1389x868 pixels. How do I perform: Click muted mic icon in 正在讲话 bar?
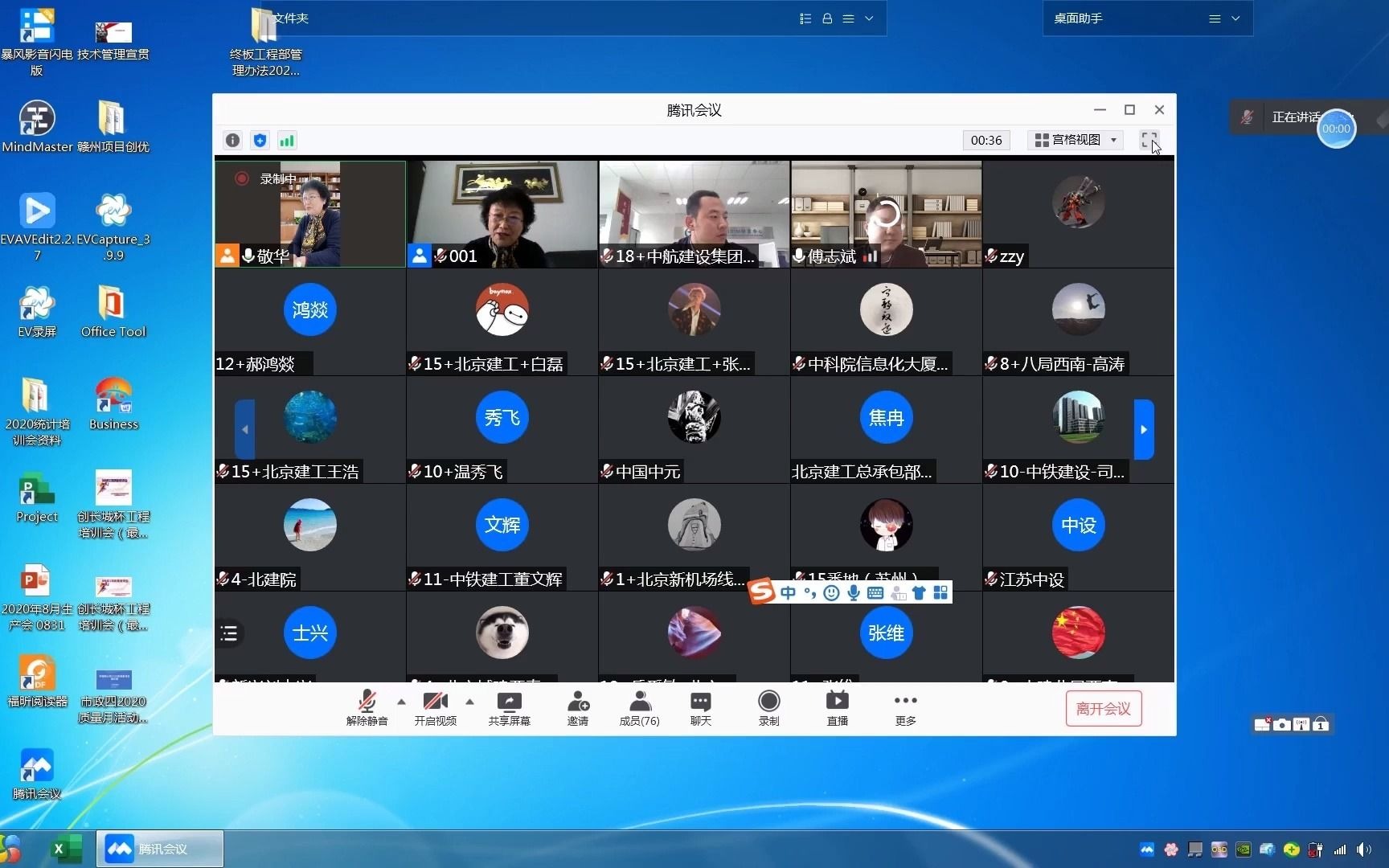1247,117
